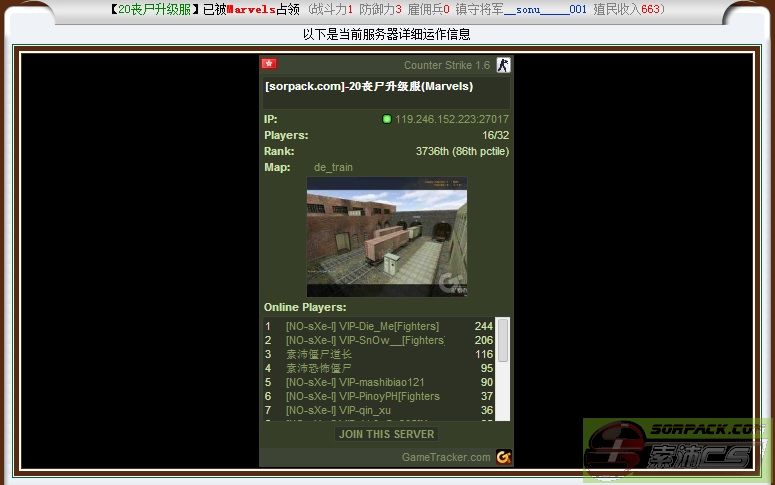
Task: Click the server IP address 119.246.152.223:27017
Action: click(x=451, y=119)
